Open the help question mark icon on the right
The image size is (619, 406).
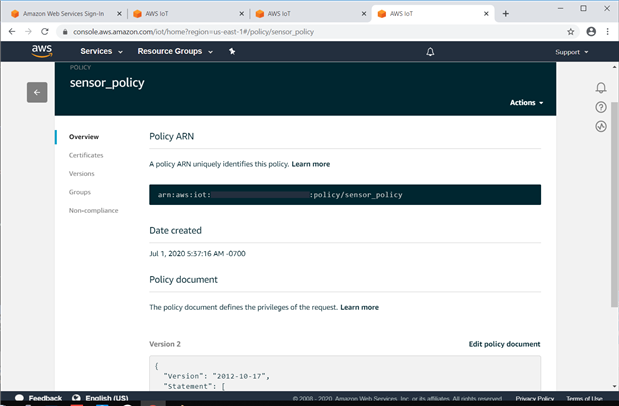tap(601, 107)
